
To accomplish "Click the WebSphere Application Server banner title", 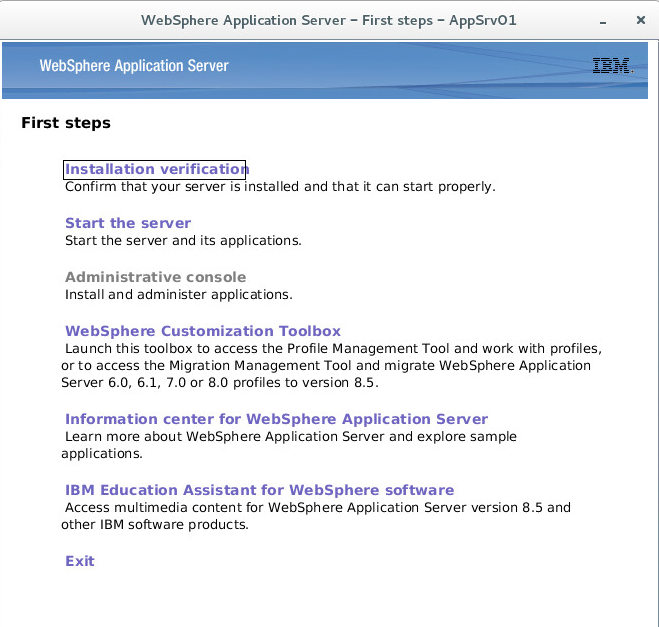I will click(134, 66).
